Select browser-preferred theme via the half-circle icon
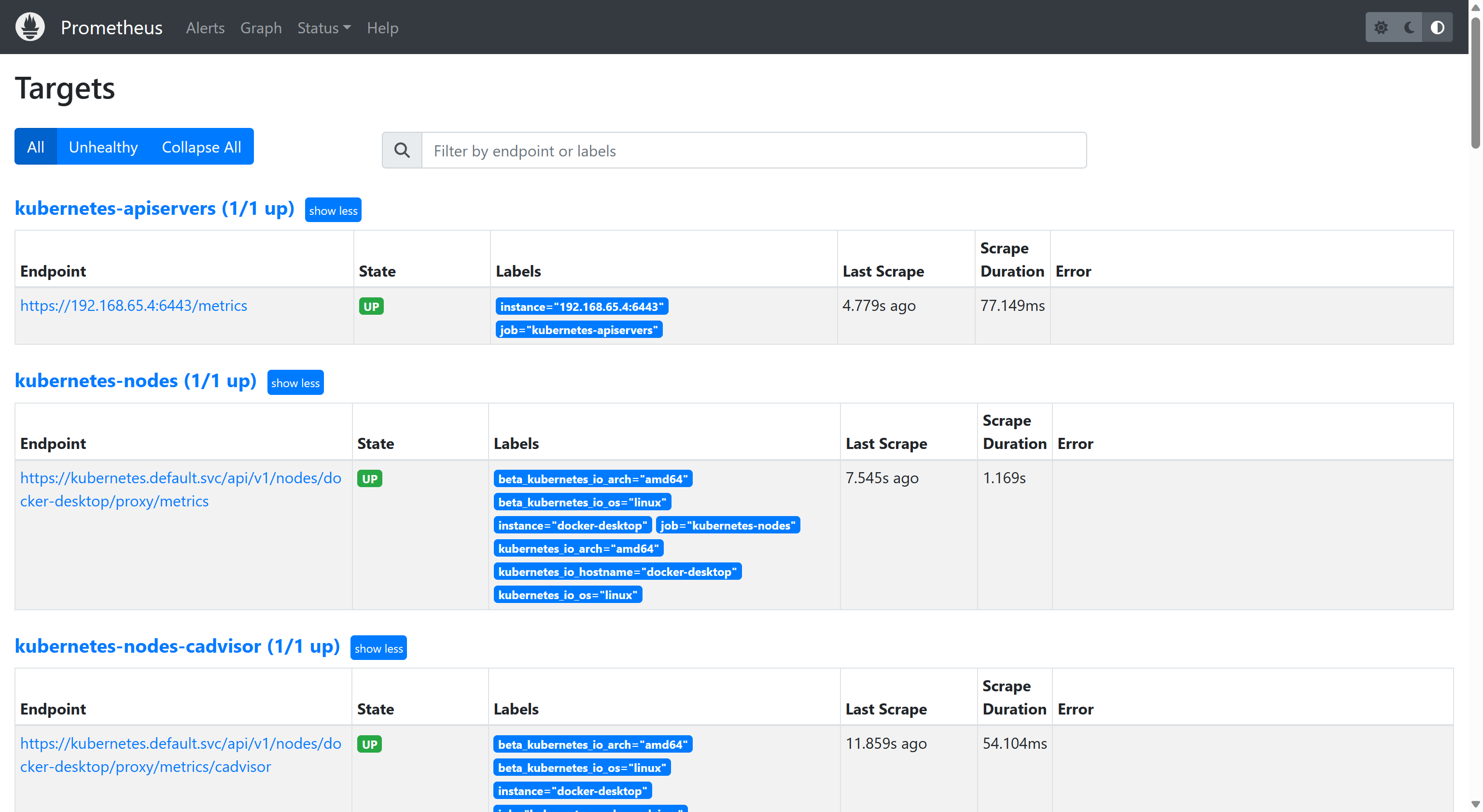The height and width of the screenshot is (812, 1483). point(1438,28)
